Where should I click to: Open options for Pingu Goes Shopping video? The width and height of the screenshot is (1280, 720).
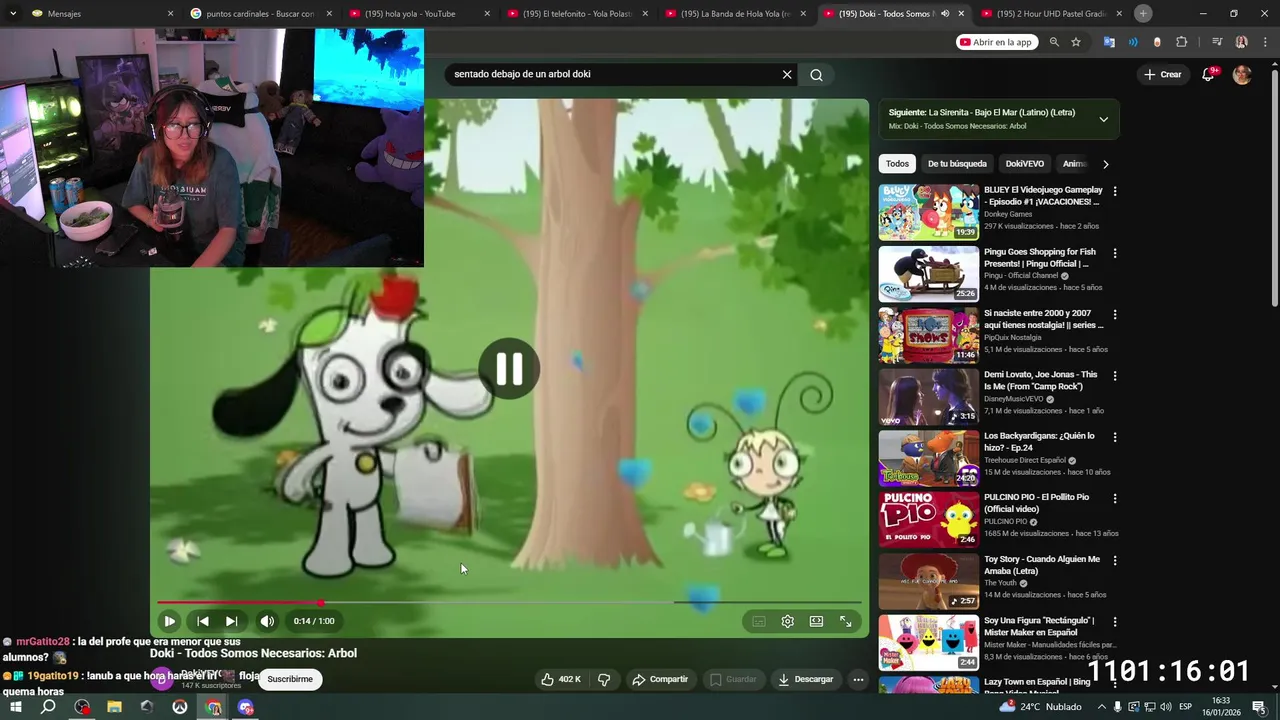click(1115, 253)
